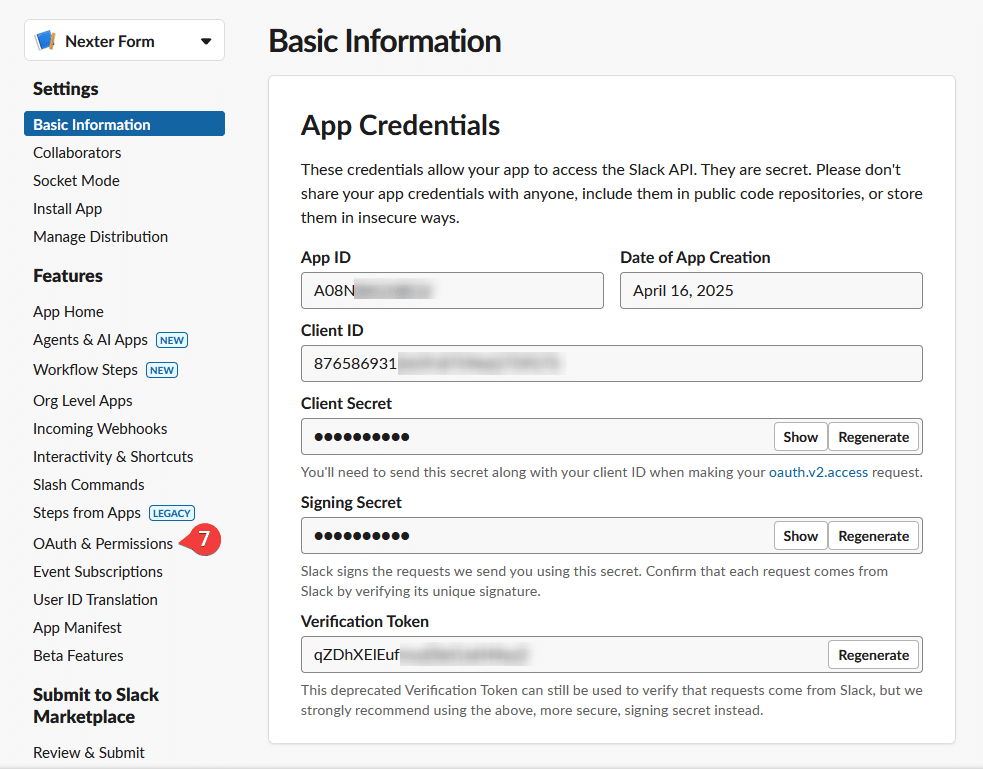Open Socket Mode configuration
983x769 pixels.
[76, 180]
